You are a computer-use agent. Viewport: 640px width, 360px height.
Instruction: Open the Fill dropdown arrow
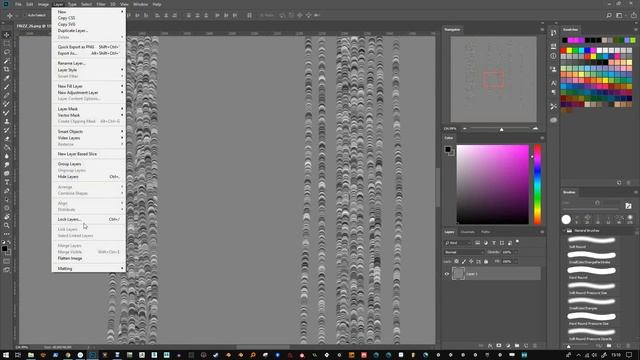(516, 261)
